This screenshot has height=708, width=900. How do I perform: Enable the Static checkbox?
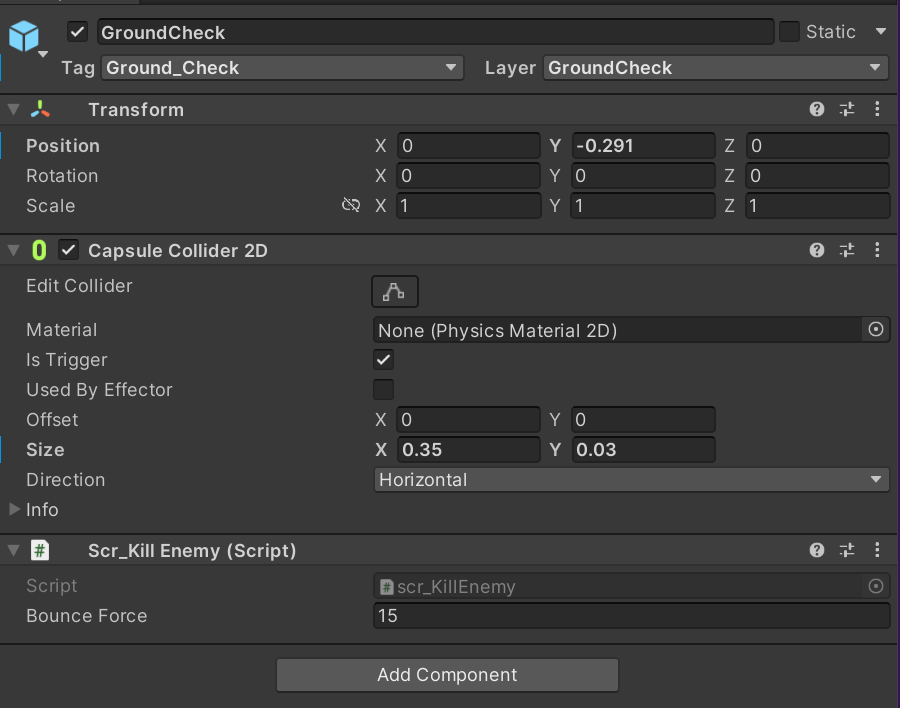790,32
